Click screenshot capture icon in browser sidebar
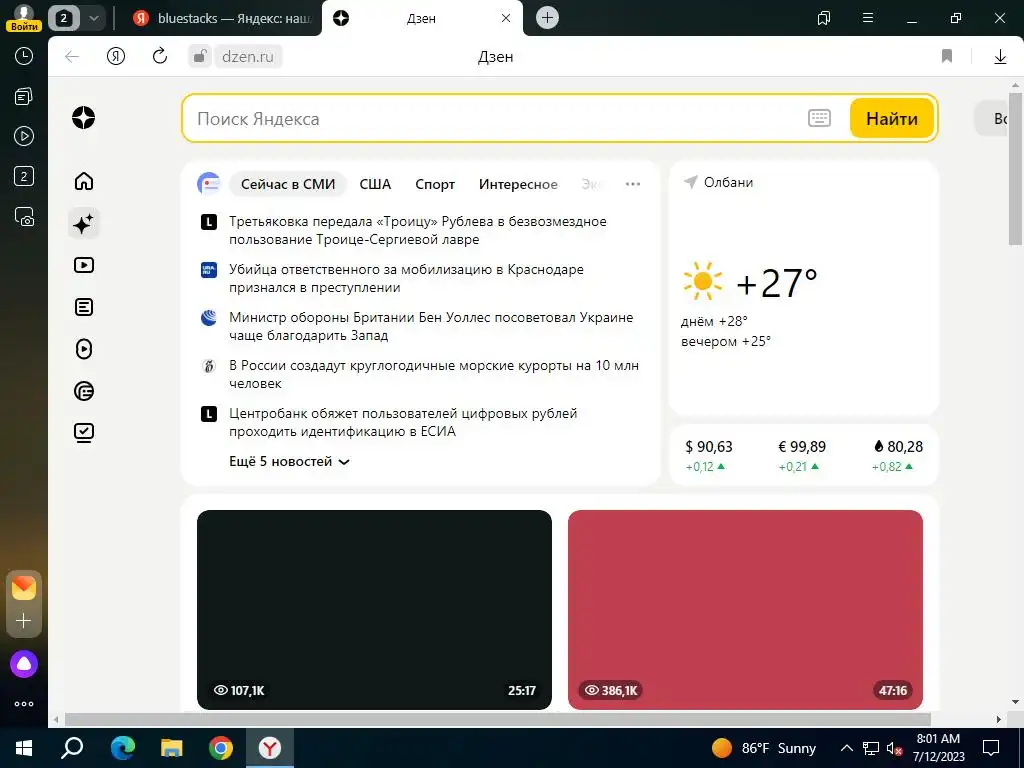The image size is (1024, 768). 24,216
